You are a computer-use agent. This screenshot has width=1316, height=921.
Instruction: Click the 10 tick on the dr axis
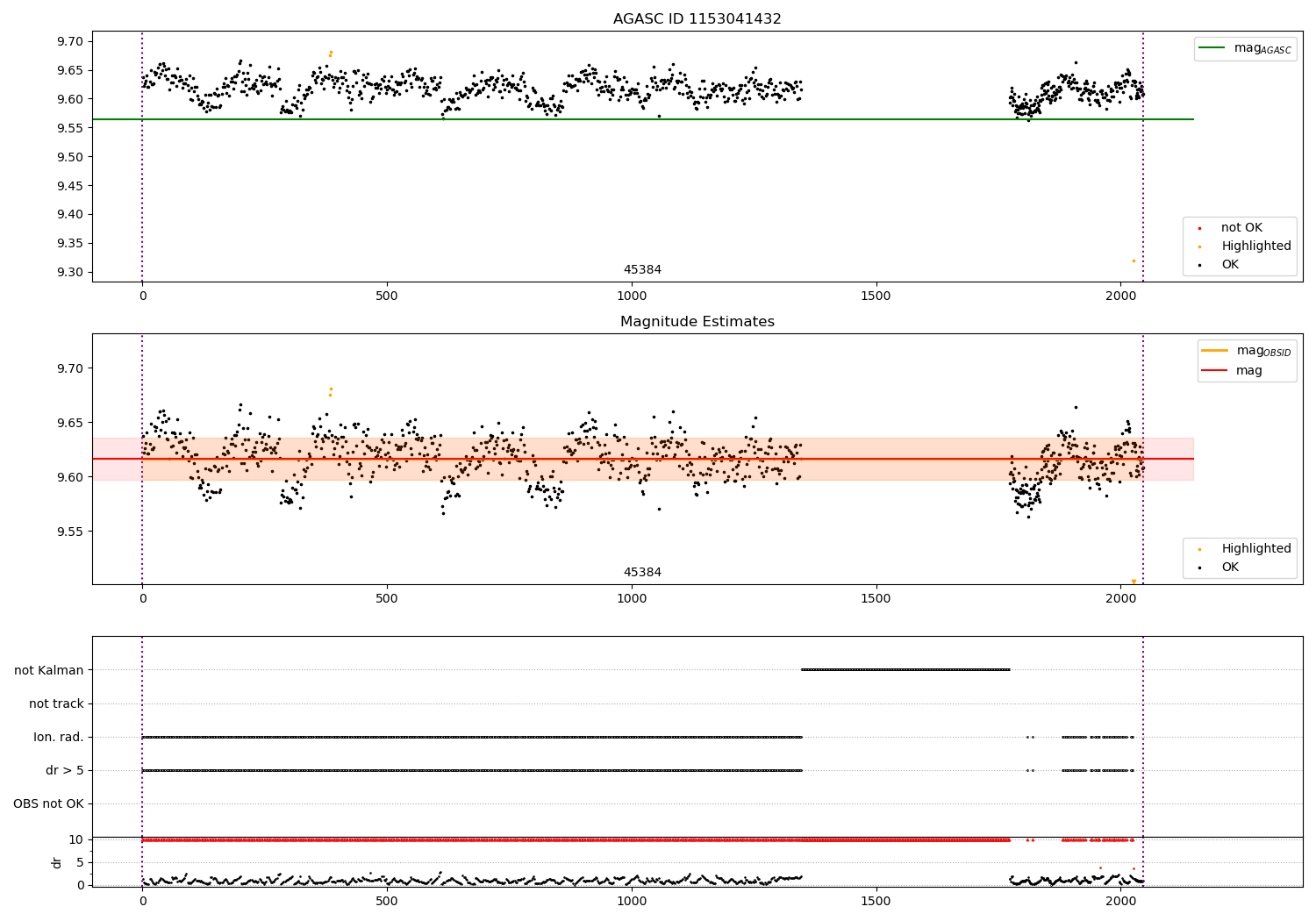click(76, 839)
